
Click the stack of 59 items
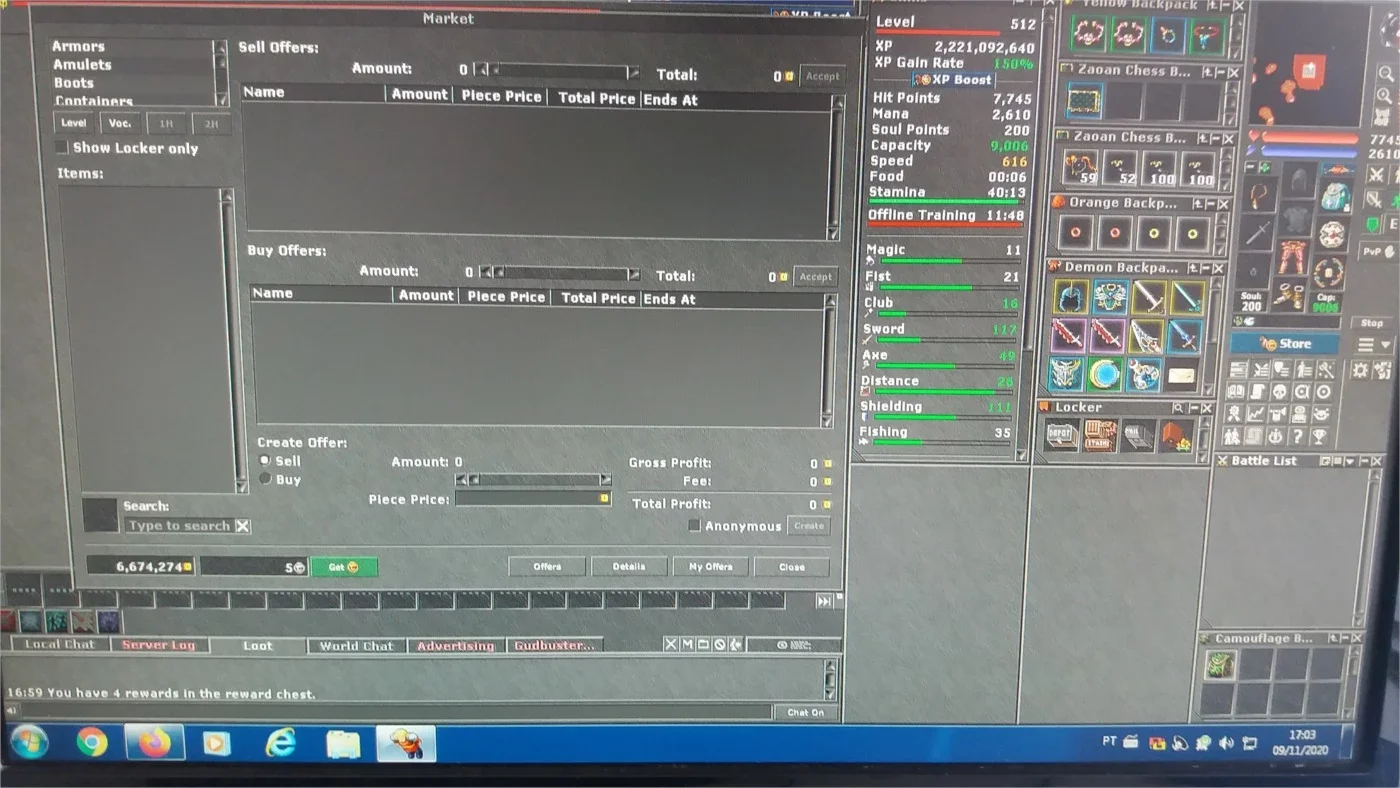pyautogui.click(x=1081, y=168)
